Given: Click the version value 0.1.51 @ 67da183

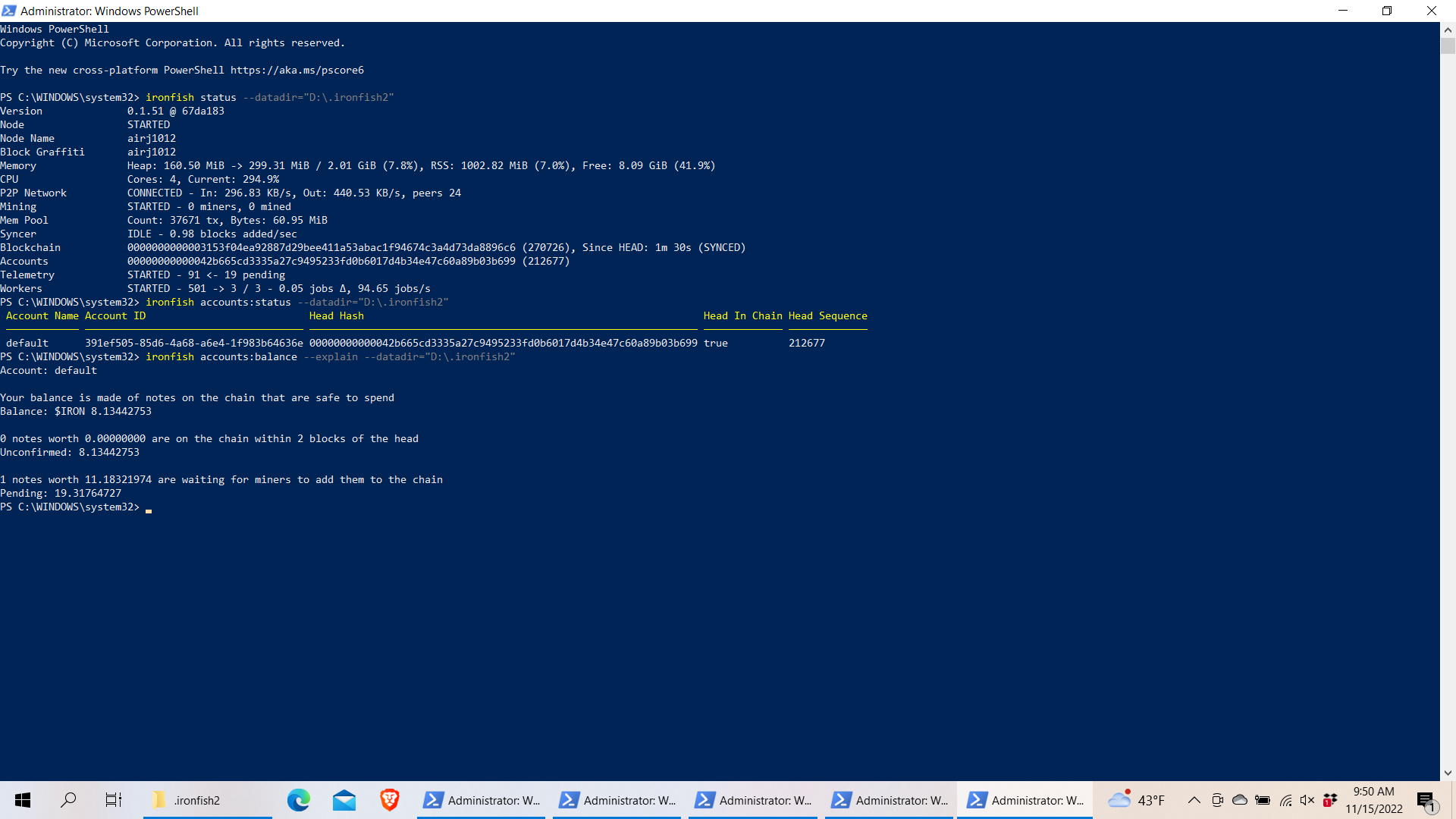Looking at the screenshot, I should click(x=176, y=111).
